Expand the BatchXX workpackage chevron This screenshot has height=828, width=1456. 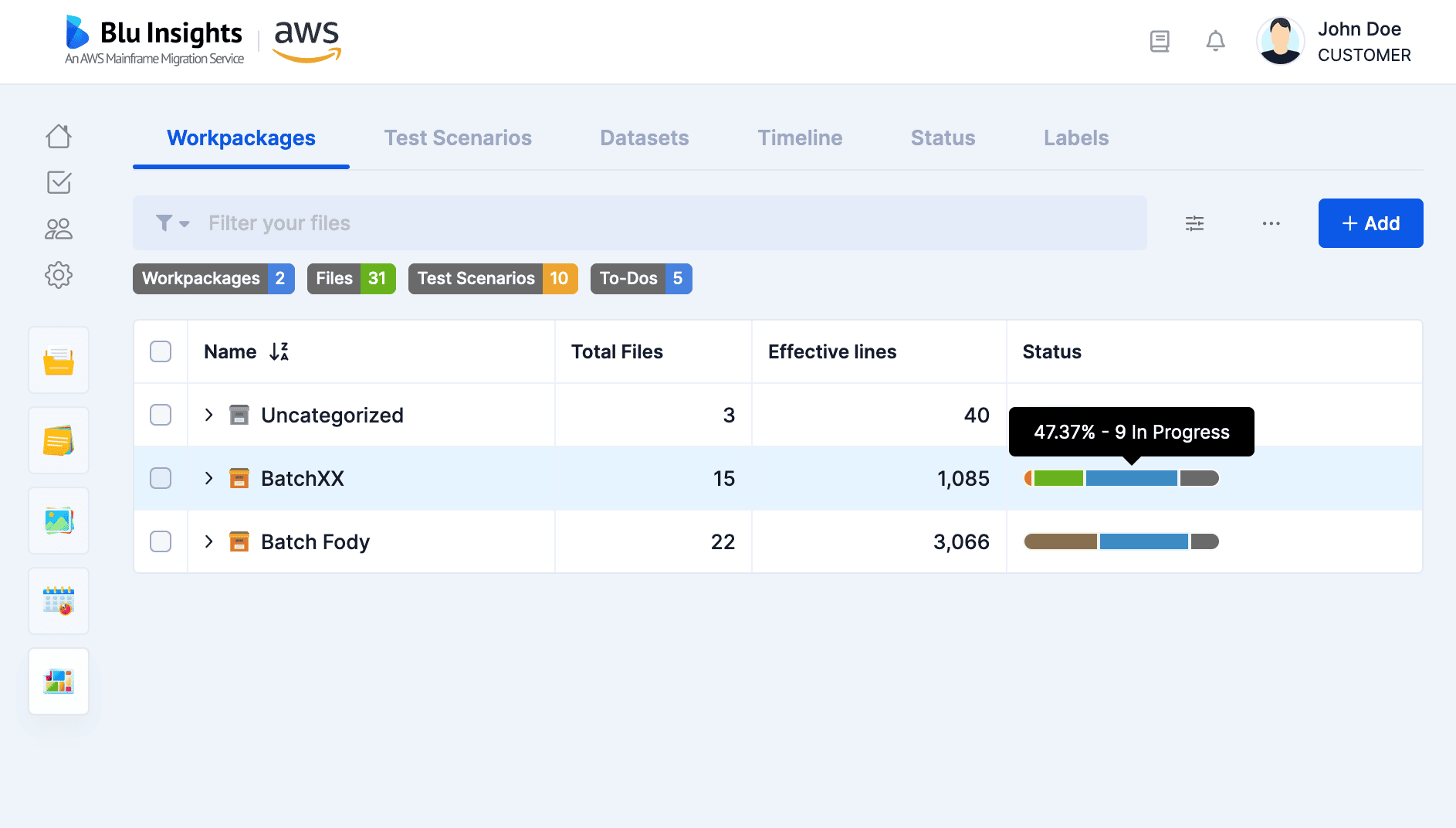tap(208, 478)
